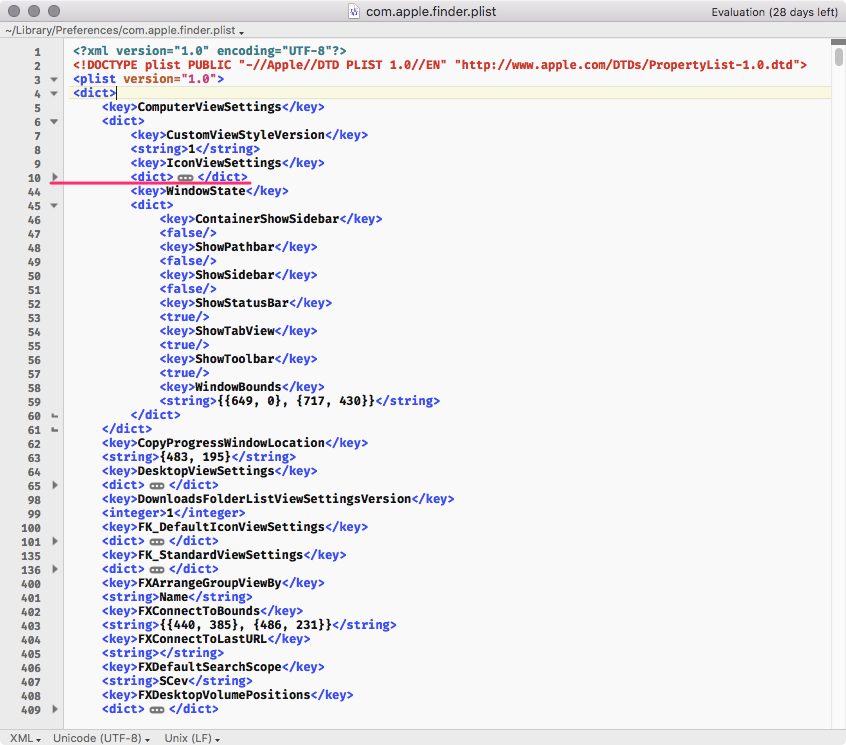
Task: Click the DOCTYPE plist declaration line
Action: [x=440, y=65]
